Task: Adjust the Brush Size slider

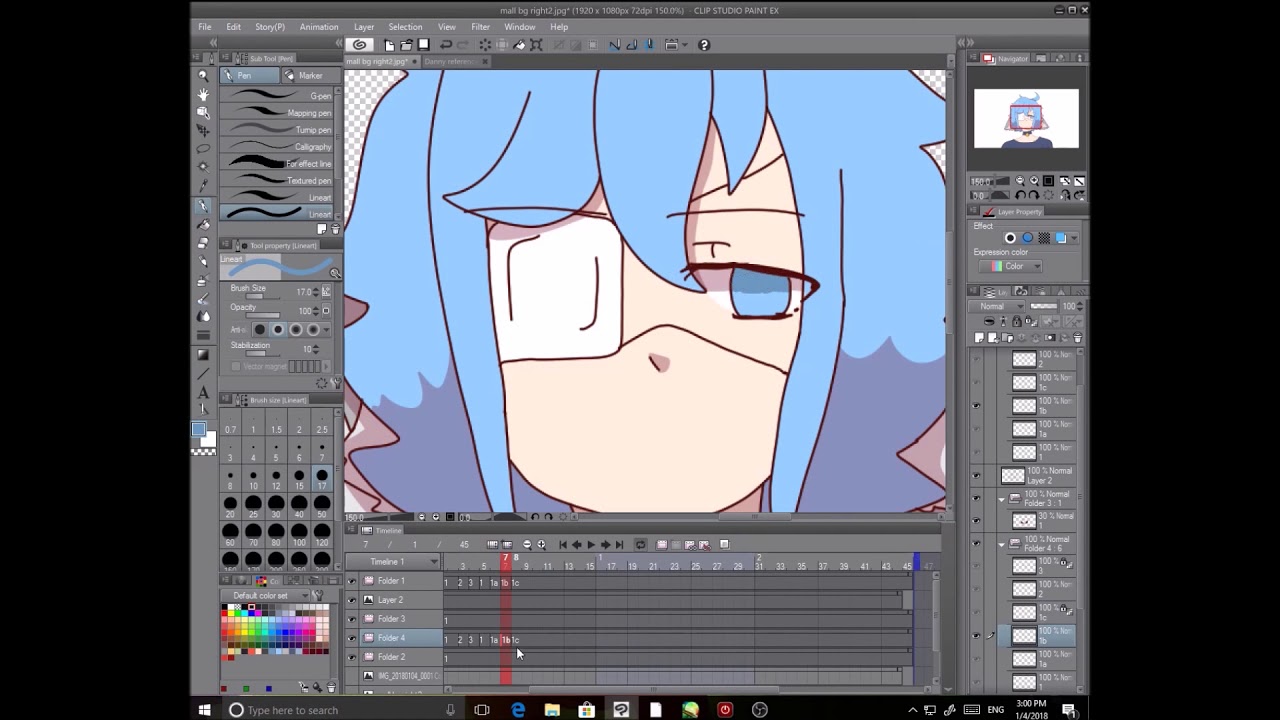Action: tap(263, 297)
